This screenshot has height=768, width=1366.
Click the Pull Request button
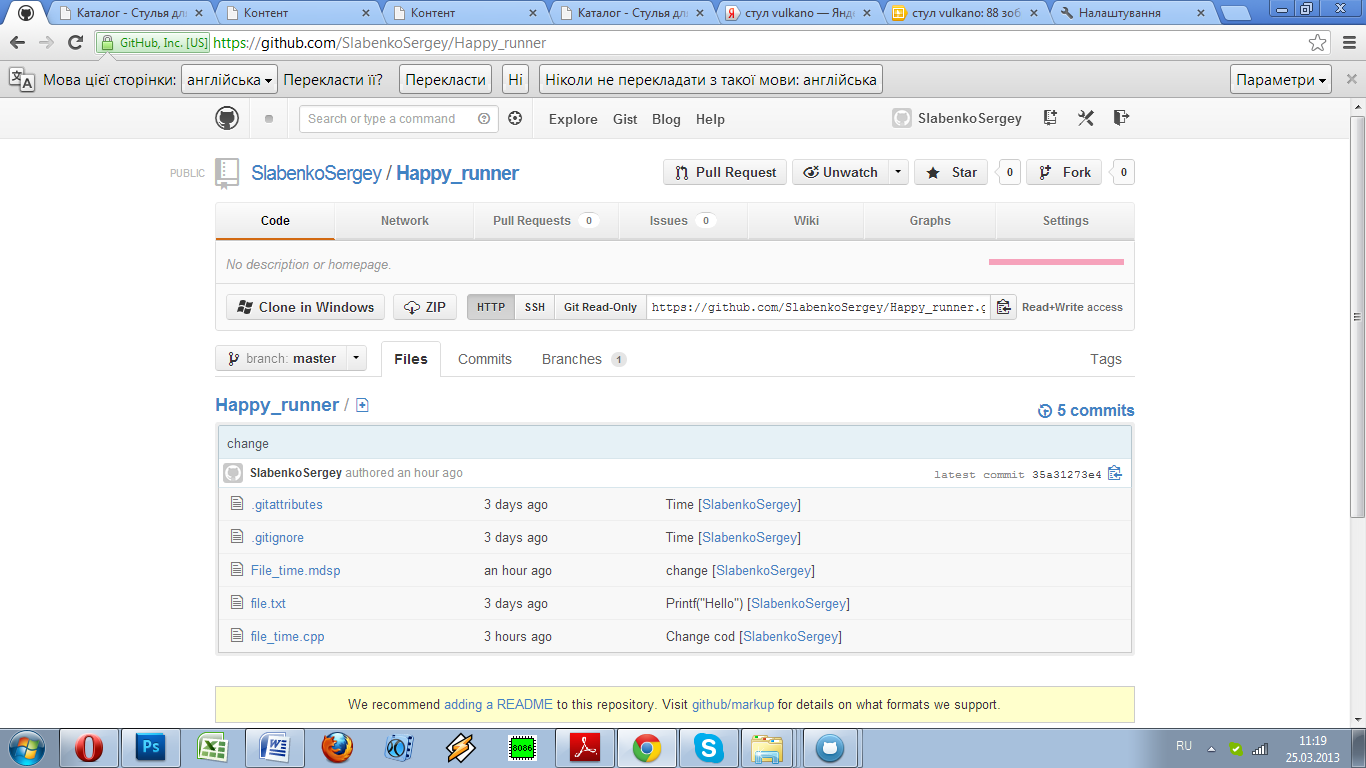click(x=726, y=172)
